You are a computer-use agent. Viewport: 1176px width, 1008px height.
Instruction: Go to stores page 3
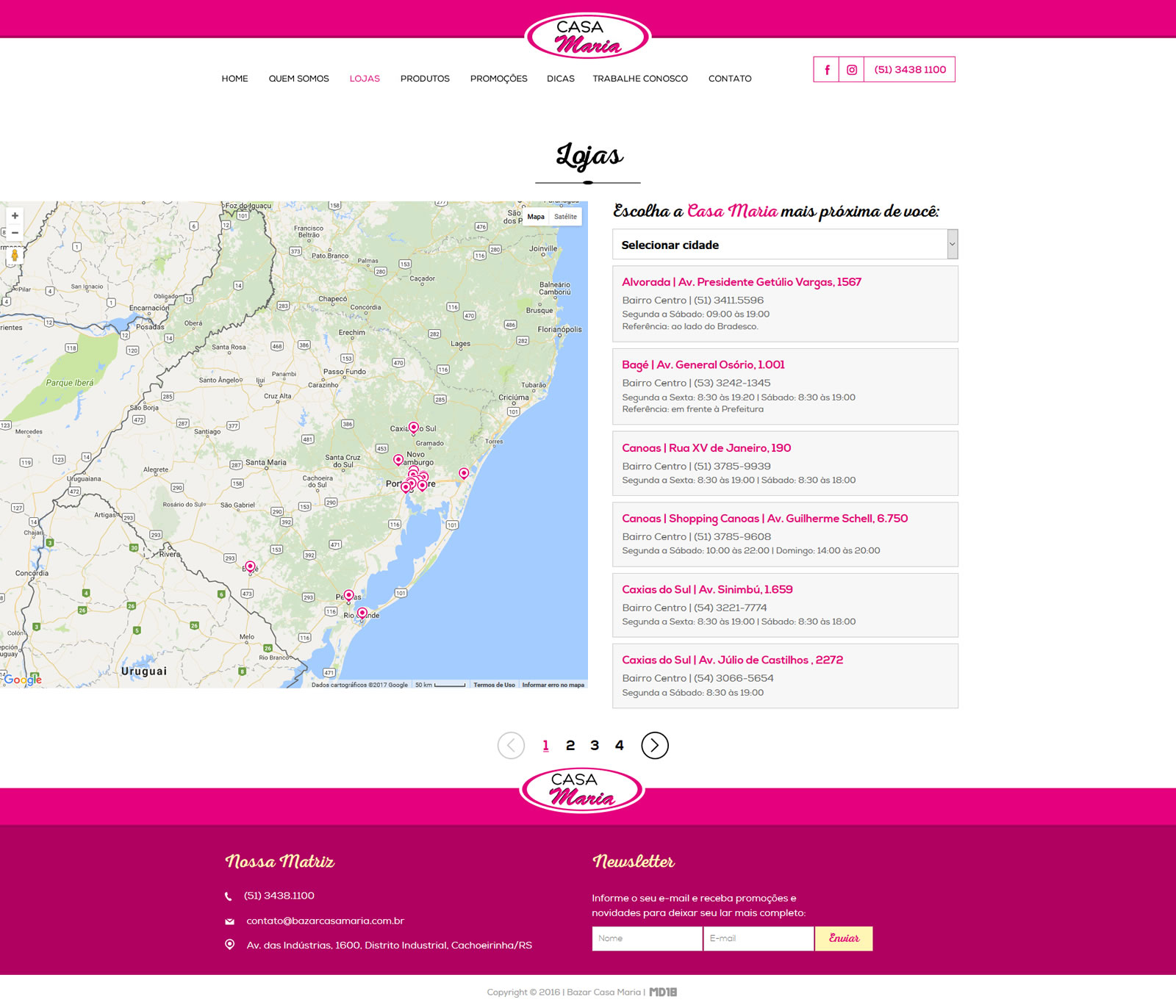click(595, 746)
